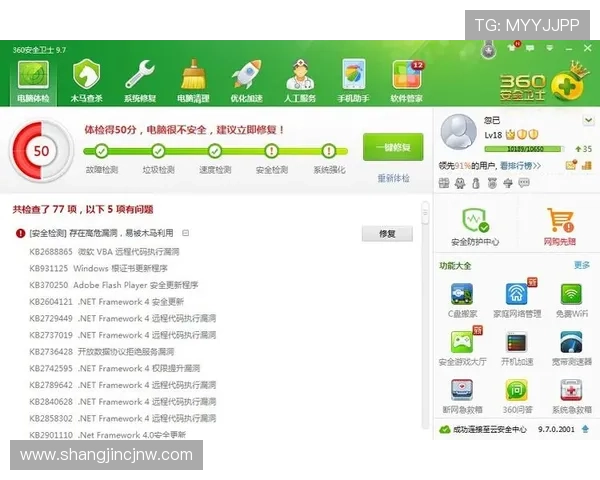Click the cloud security center status icon
Image resolution: width=600 pixels, height=480 pixels.
tap(445, 429)
